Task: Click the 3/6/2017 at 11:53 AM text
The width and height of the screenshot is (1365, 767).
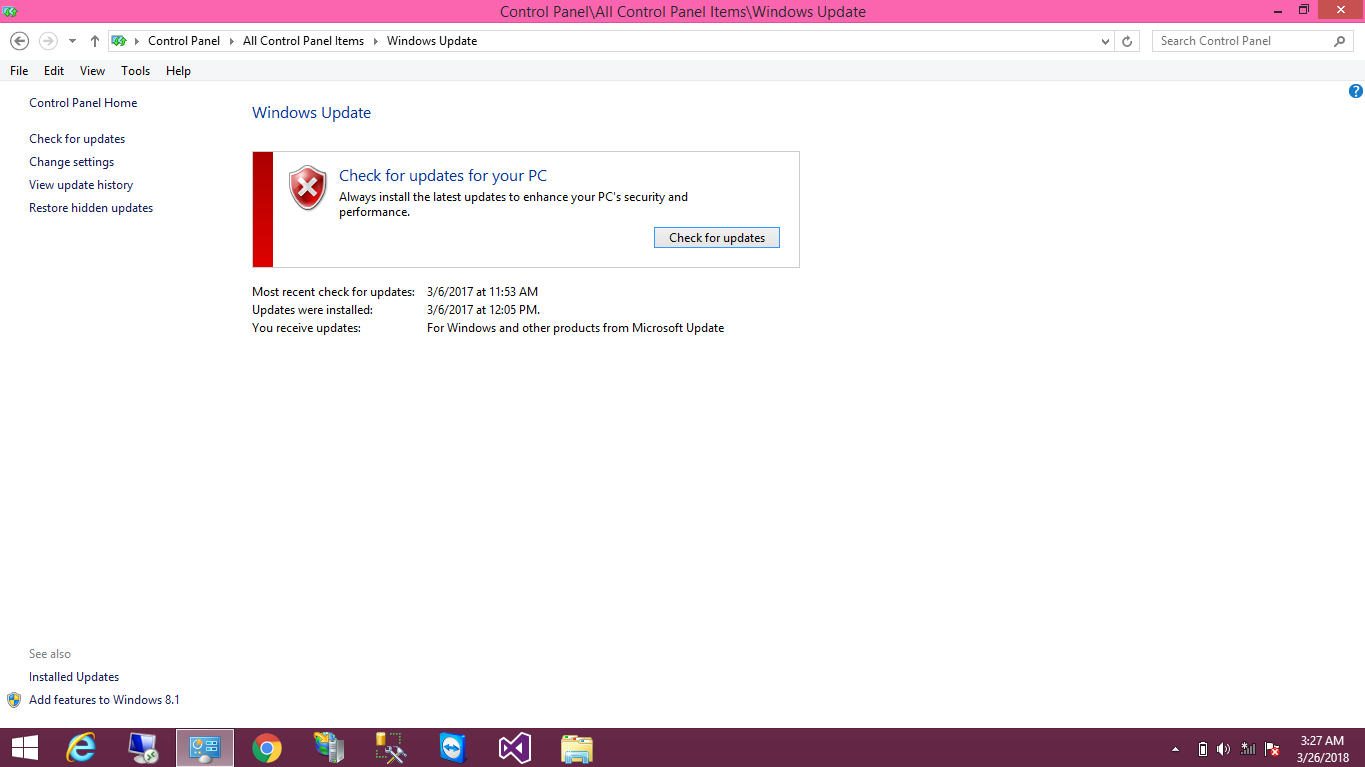Action: pos(482,292)
